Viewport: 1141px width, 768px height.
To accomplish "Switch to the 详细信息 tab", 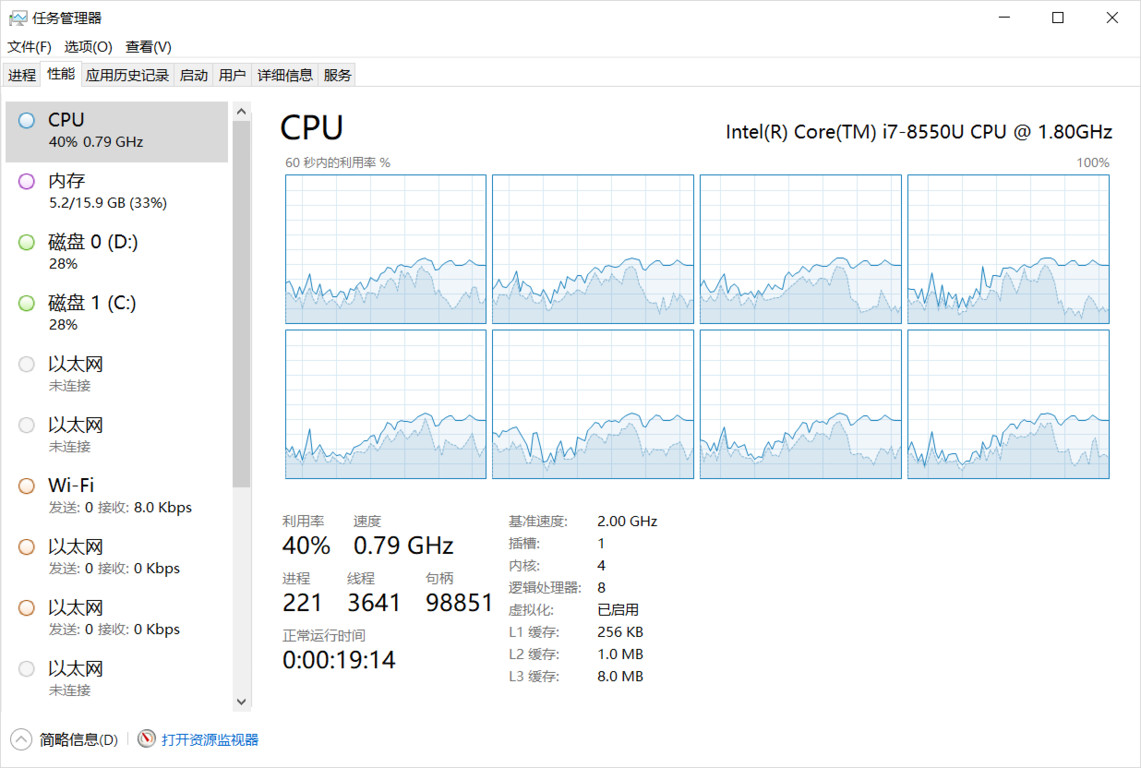I will 285,75.
